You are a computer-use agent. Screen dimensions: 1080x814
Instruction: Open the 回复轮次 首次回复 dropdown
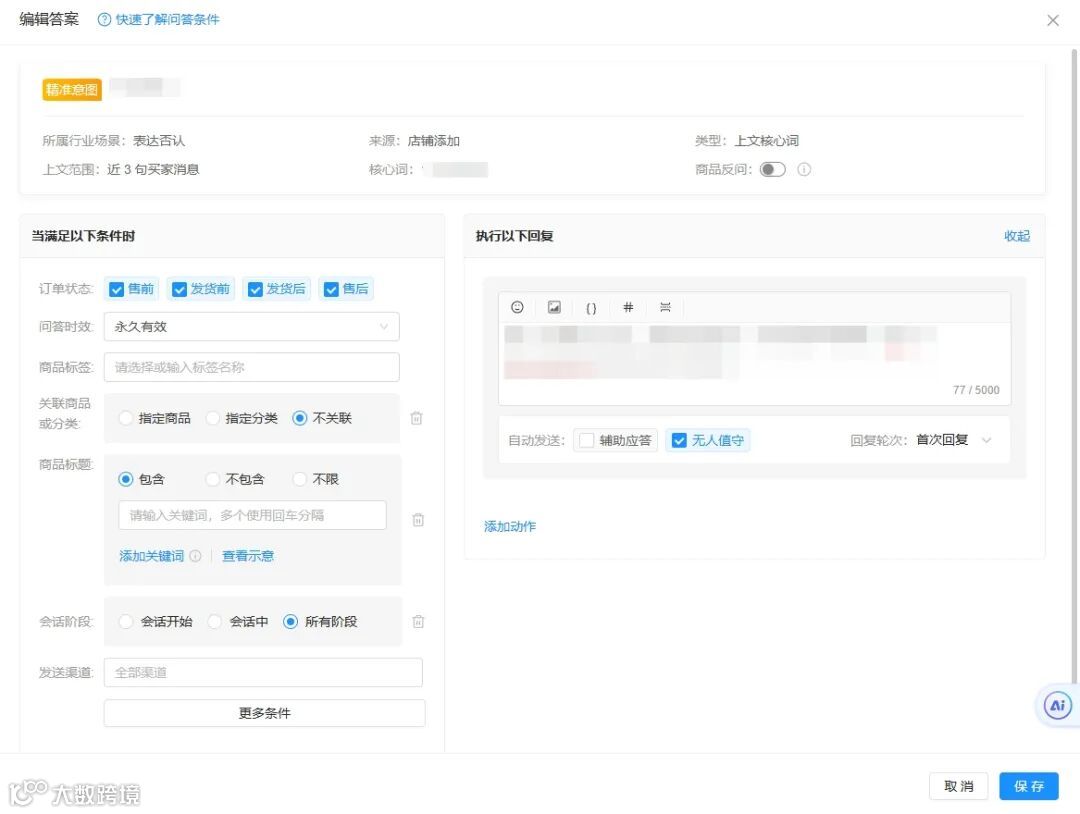pos(953,440)
